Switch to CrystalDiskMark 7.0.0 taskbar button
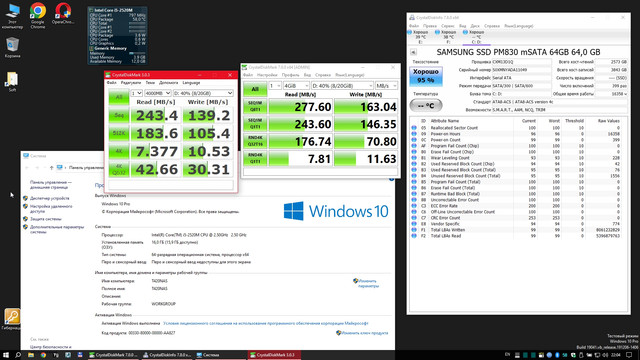The image size is (640, 360). (113, 355)
